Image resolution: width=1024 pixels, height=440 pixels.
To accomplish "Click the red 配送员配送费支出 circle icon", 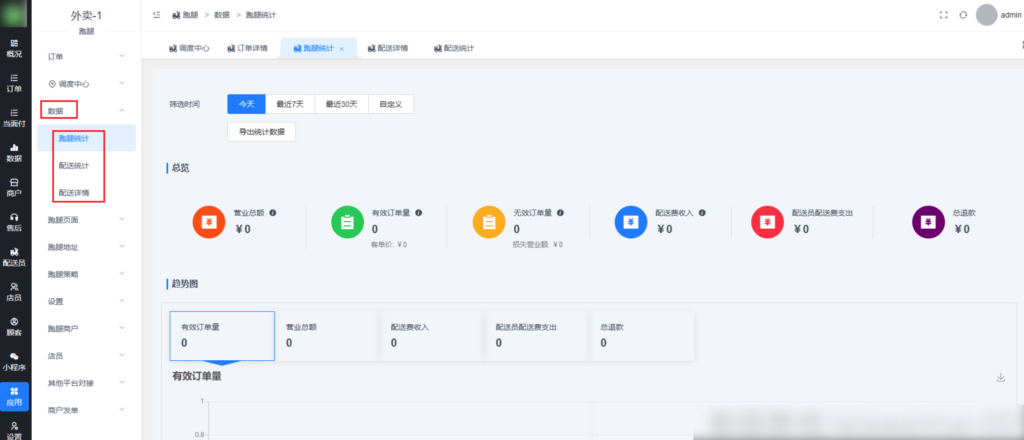I will [x=767, y=222].
